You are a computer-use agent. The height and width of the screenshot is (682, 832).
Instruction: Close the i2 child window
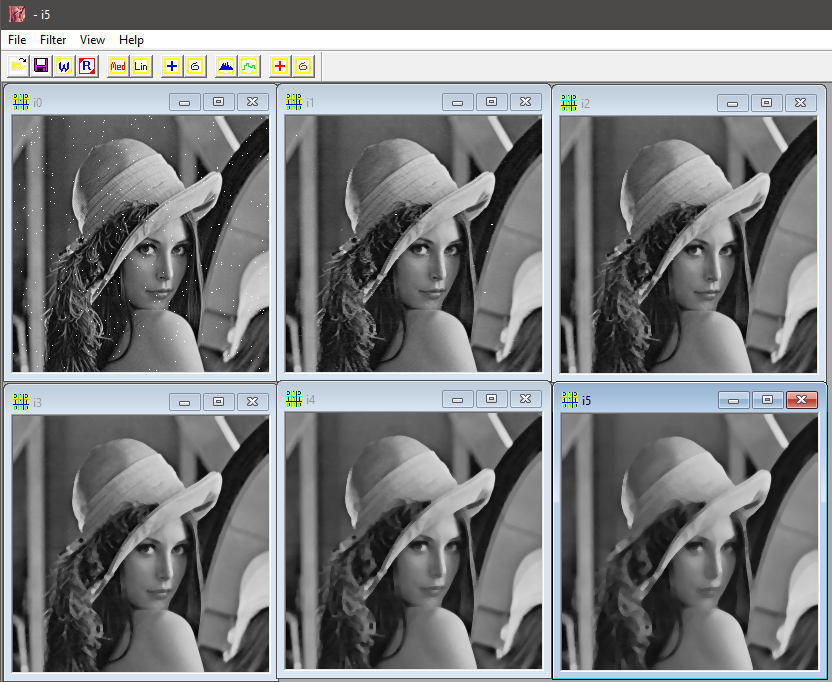coord(800,103)
